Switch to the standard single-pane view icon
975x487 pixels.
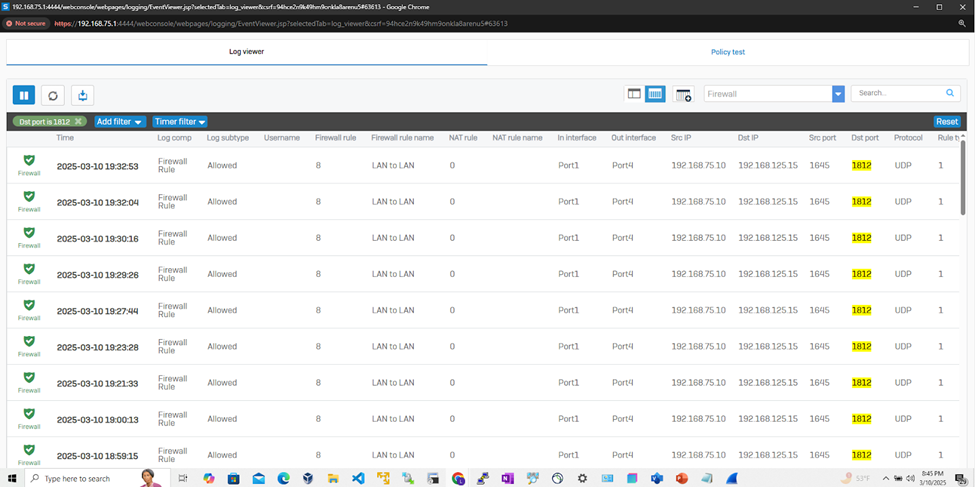pos(634,94)
